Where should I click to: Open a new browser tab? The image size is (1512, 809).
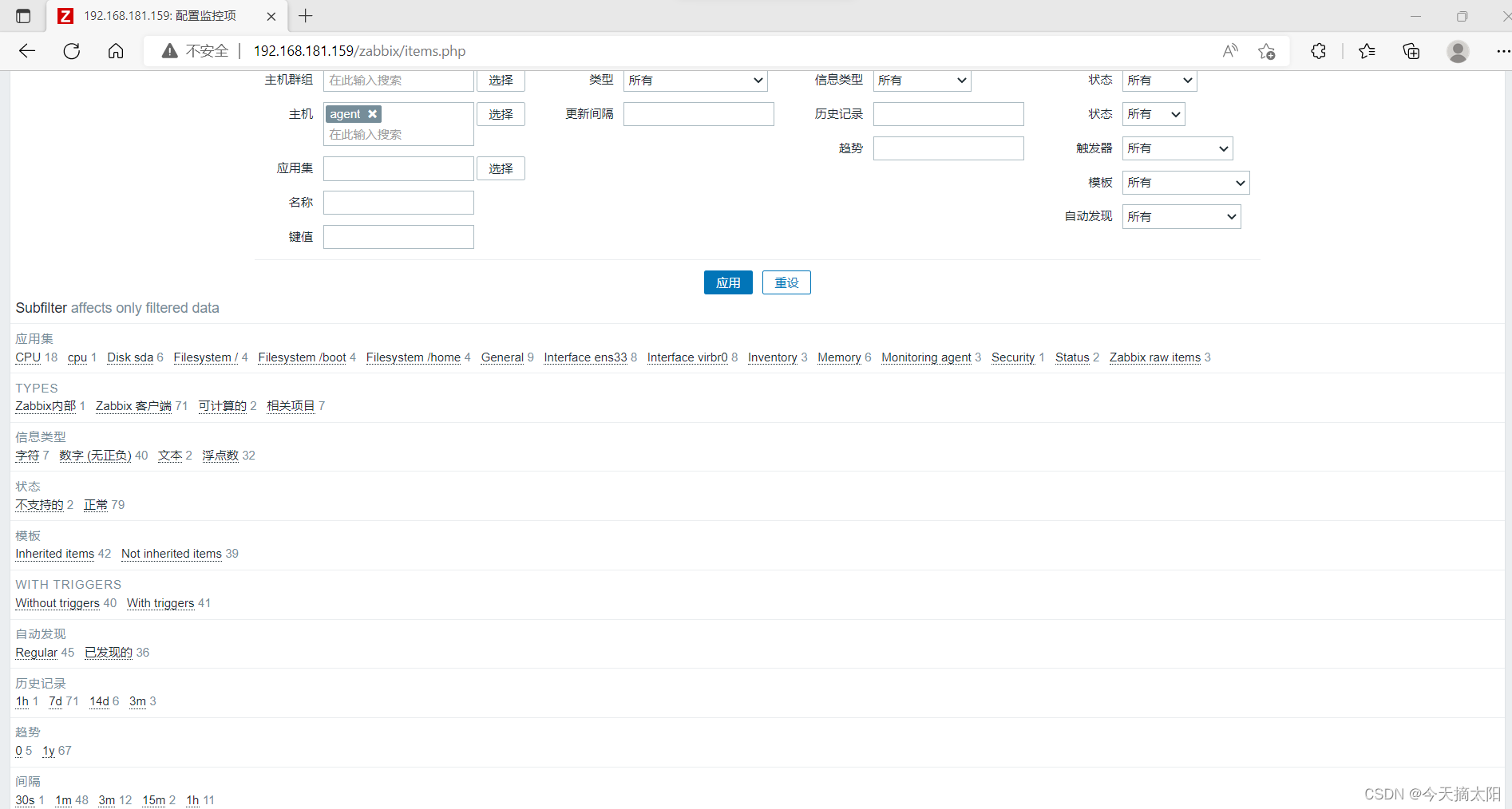click(305, 16)
